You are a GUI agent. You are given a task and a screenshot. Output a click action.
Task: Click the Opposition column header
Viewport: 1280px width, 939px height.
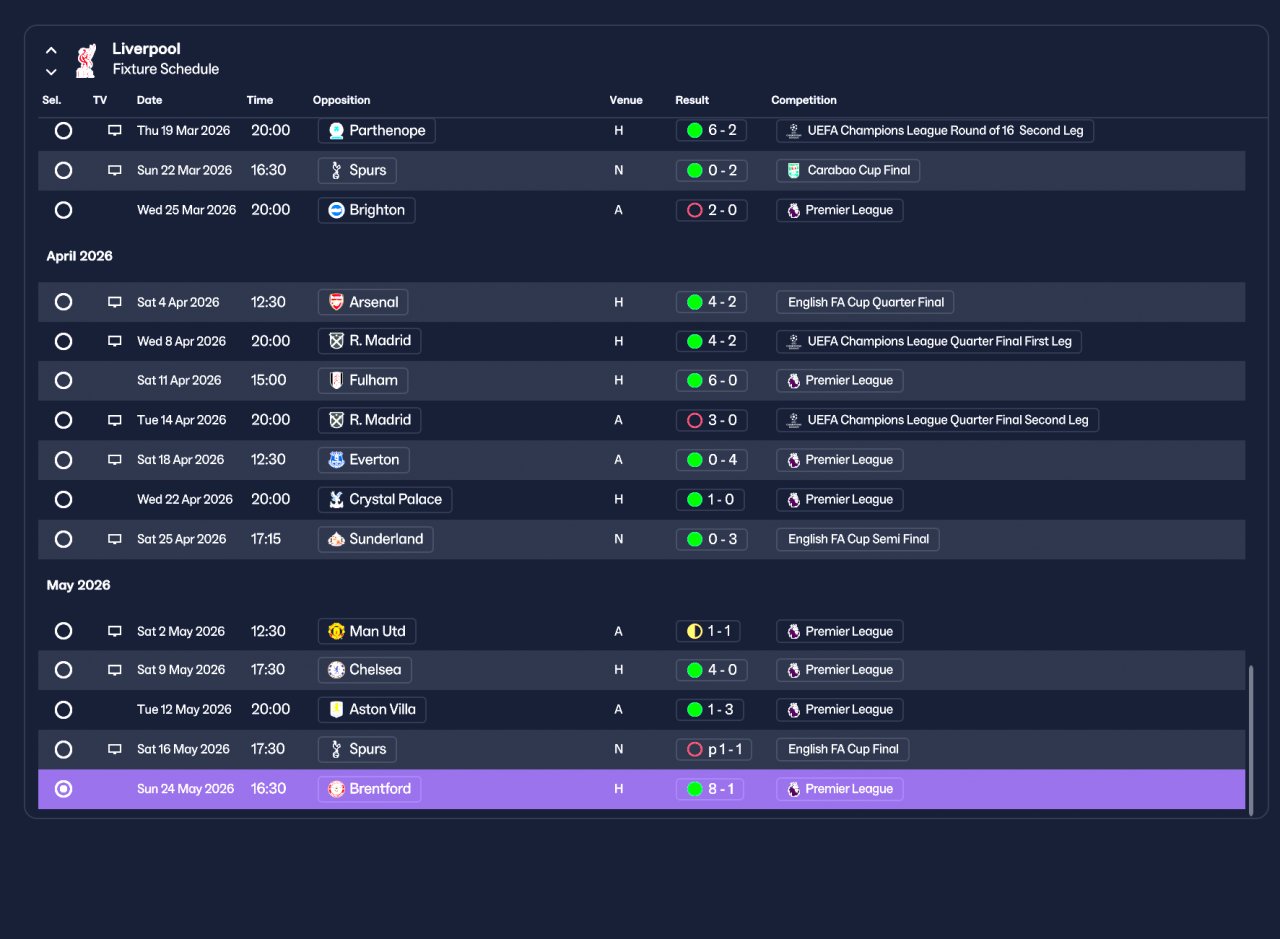[x=341, y=100]
